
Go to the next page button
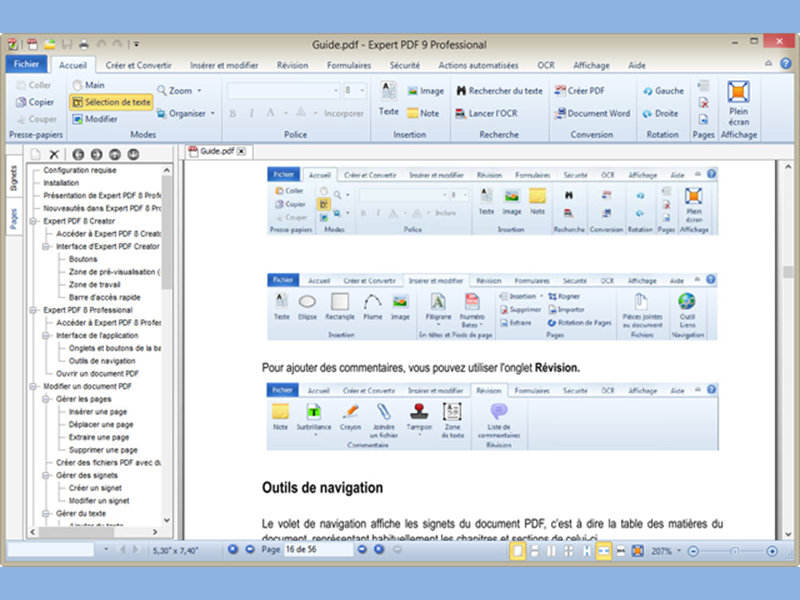click(362, 549)
